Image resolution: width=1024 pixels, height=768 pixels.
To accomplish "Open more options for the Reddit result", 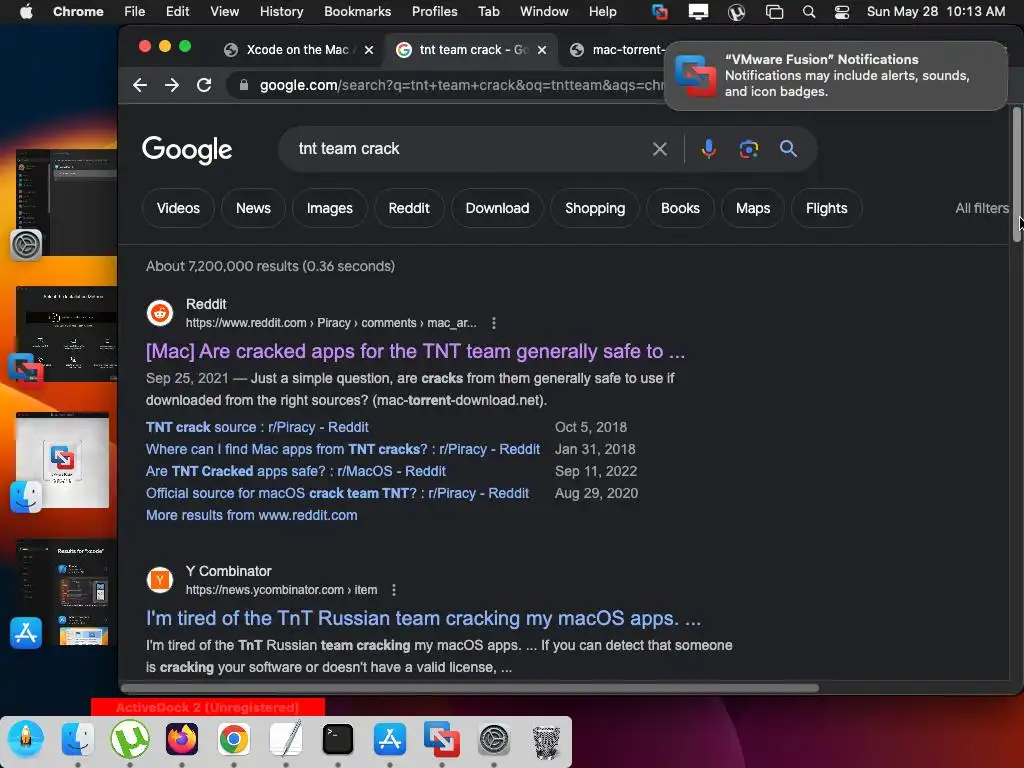I will (494, 323).
